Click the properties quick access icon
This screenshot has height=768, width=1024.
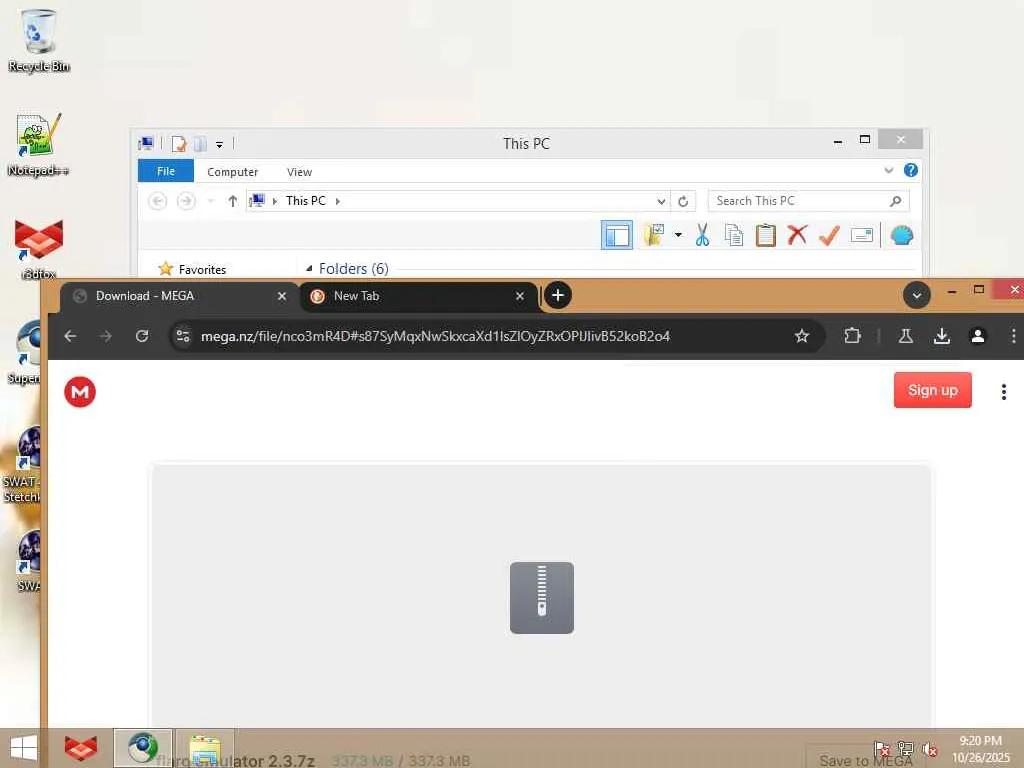179,144
